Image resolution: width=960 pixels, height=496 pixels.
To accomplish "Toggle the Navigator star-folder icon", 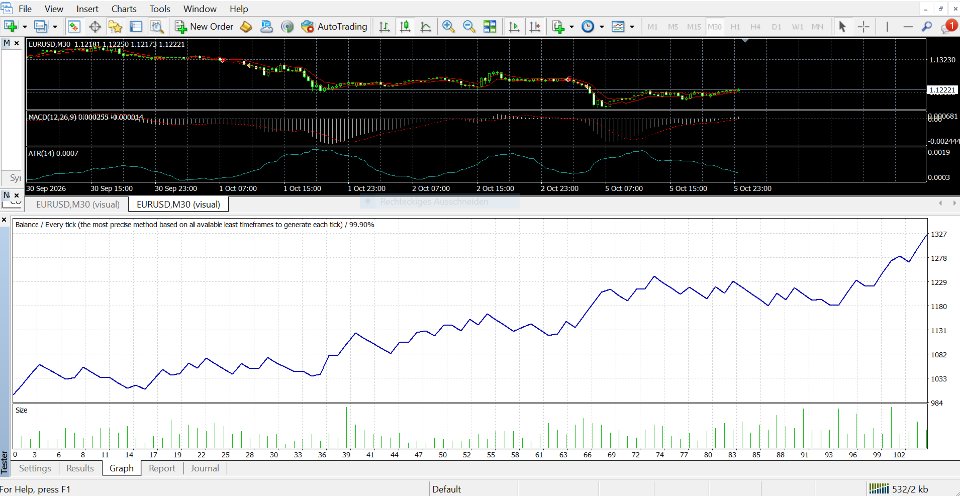I will point(115,26).
